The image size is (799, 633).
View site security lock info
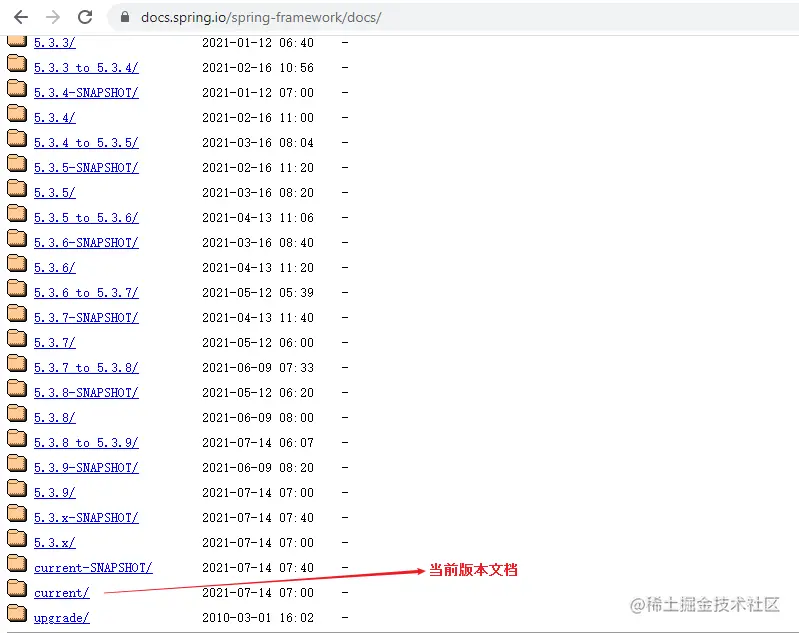[x=125, y=17]
